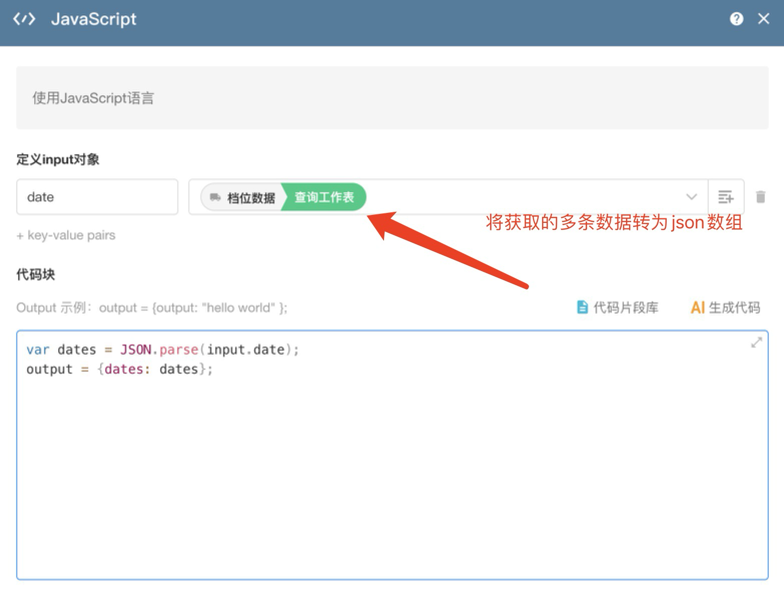784x592 pixels.
Task: Expand the code editor to fullscreen
Action: (757, 343)
